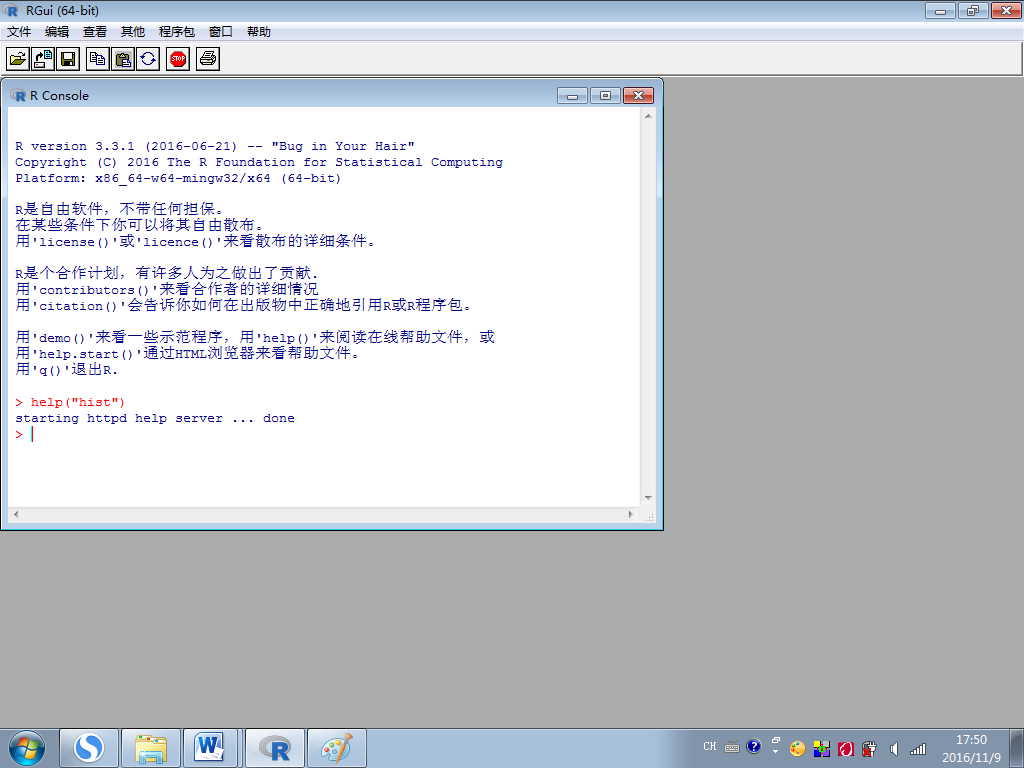1024x768 pixels.
Task: Click the power plug tray icon with red X
Action: coord(869,749)
